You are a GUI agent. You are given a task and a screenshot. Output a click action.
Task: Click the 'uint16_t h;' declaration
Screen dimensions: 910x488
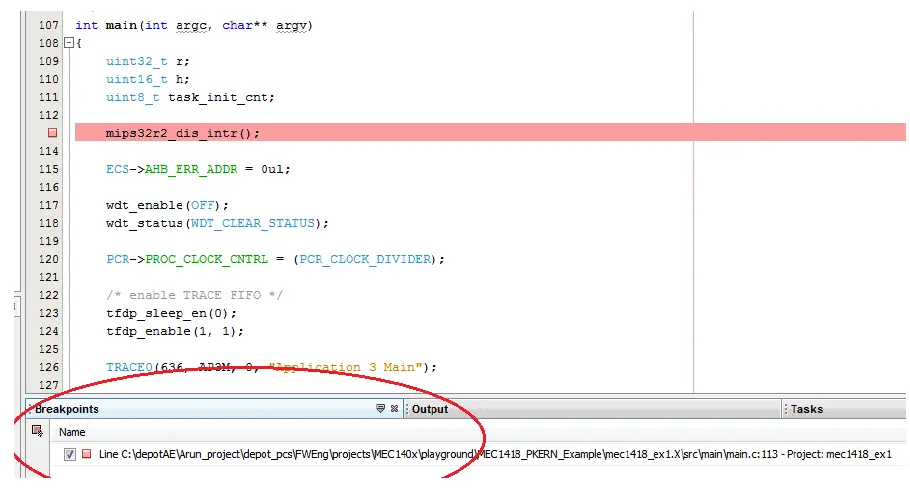tap(147, 79)
